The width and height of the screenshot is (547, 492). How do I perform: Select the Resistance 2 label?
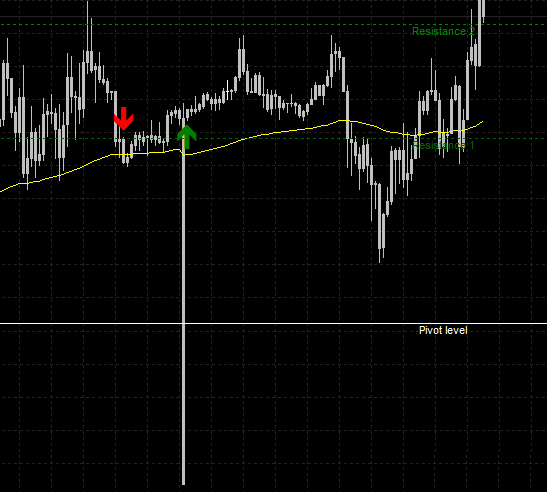coord(443,31)
